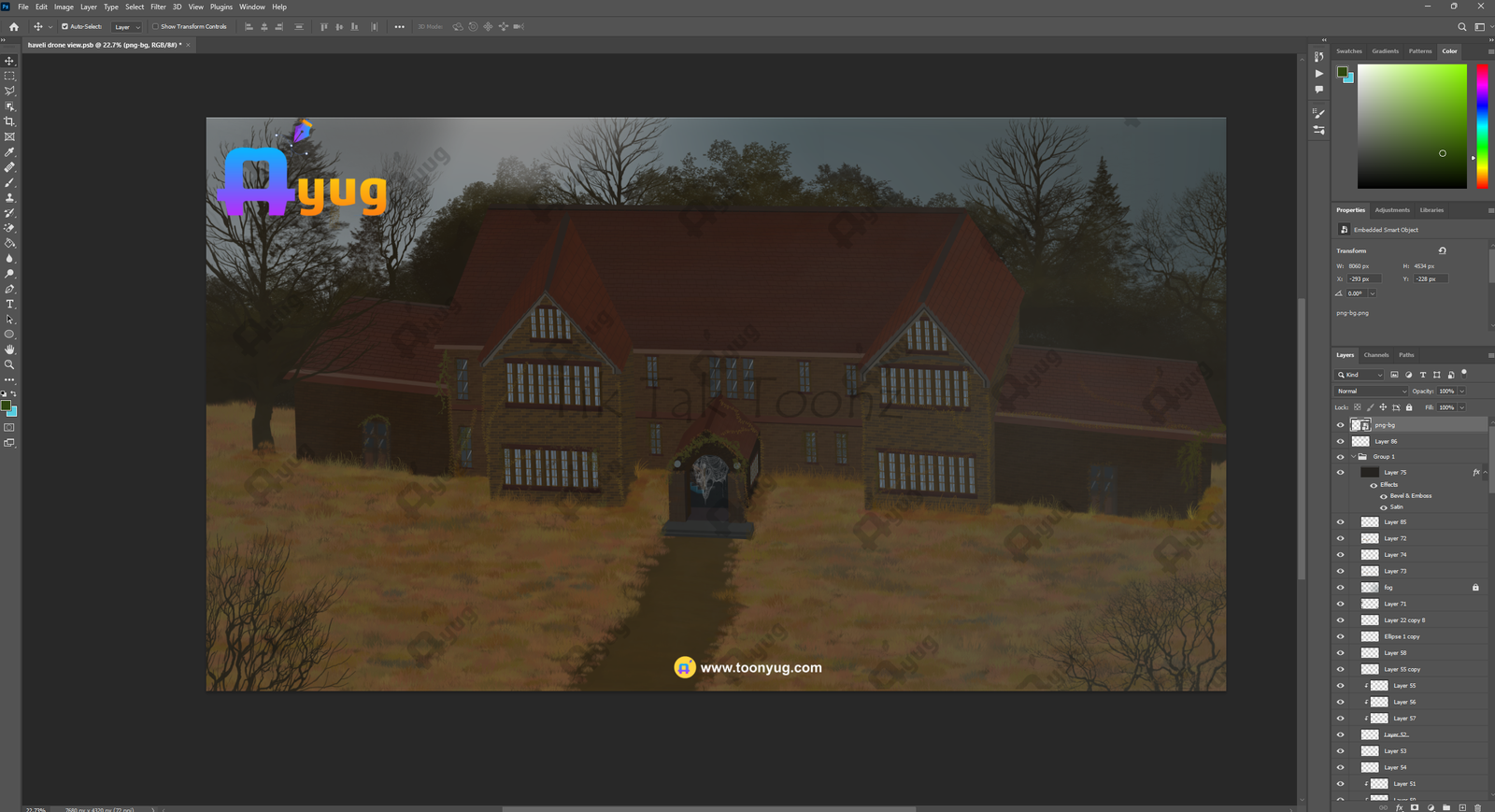Open the Filter menu
This screenshot has height=812, width=1495.
(x=158, y=7)
